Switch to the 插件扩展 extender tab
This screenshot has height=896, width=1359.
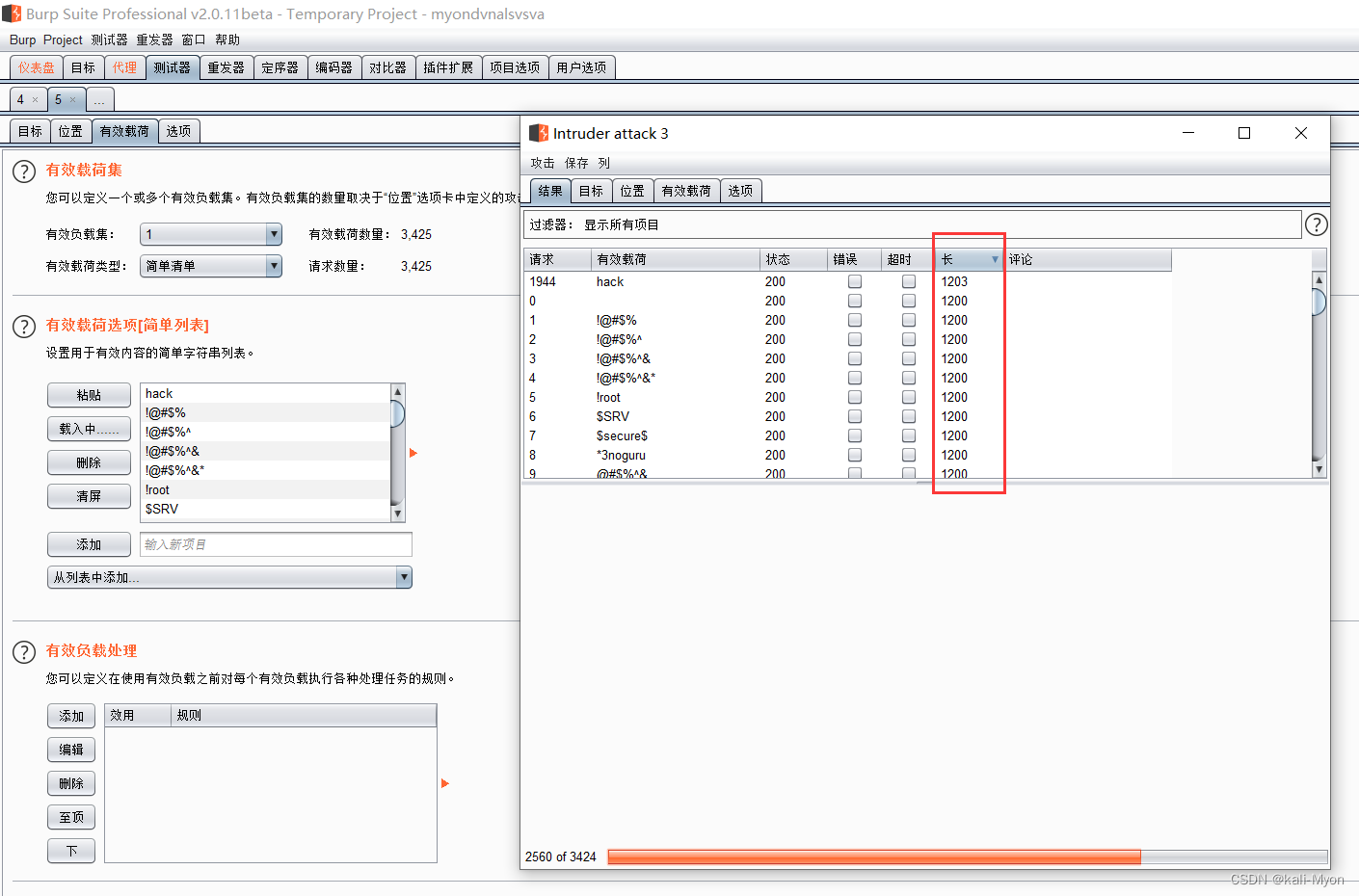pos(448,67)
